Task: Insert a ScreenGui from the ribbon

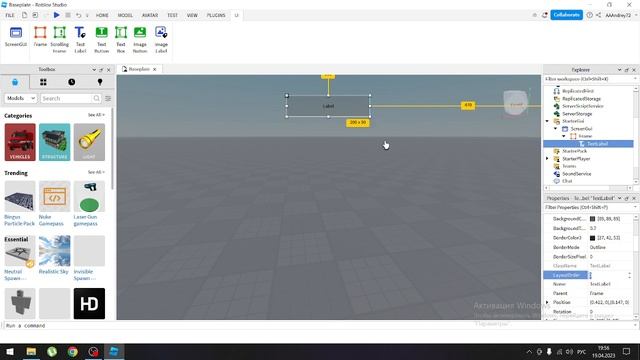Action: pos(16,37)
